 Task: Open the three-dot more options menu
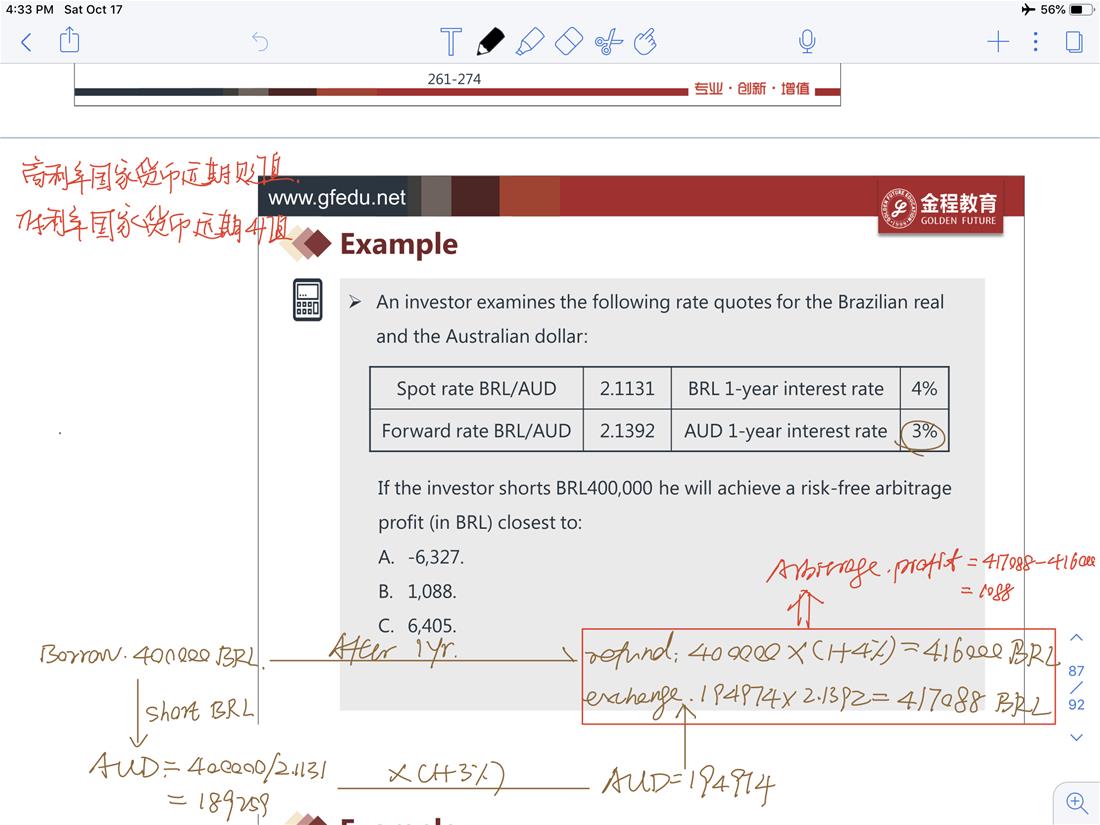1035,42
